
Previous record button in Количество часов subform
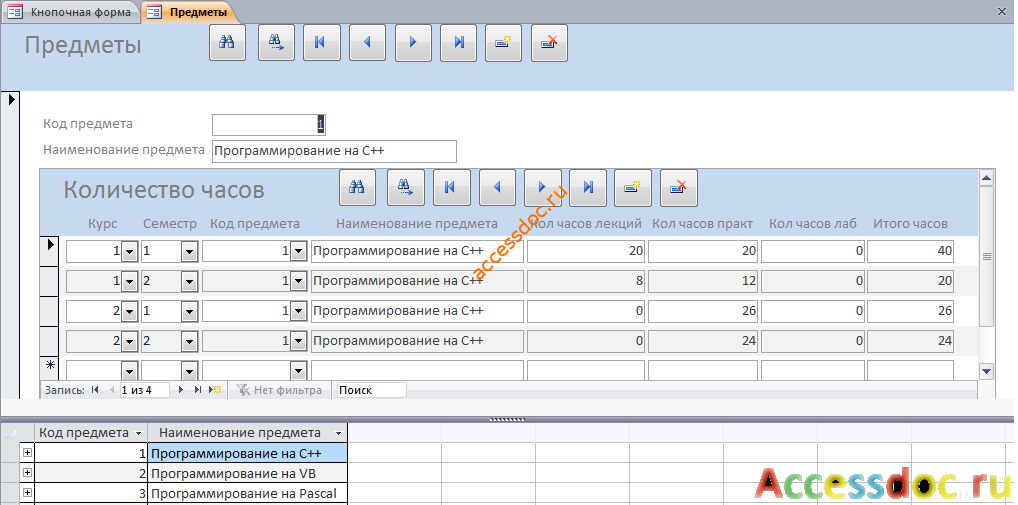(x=497, y=188)
